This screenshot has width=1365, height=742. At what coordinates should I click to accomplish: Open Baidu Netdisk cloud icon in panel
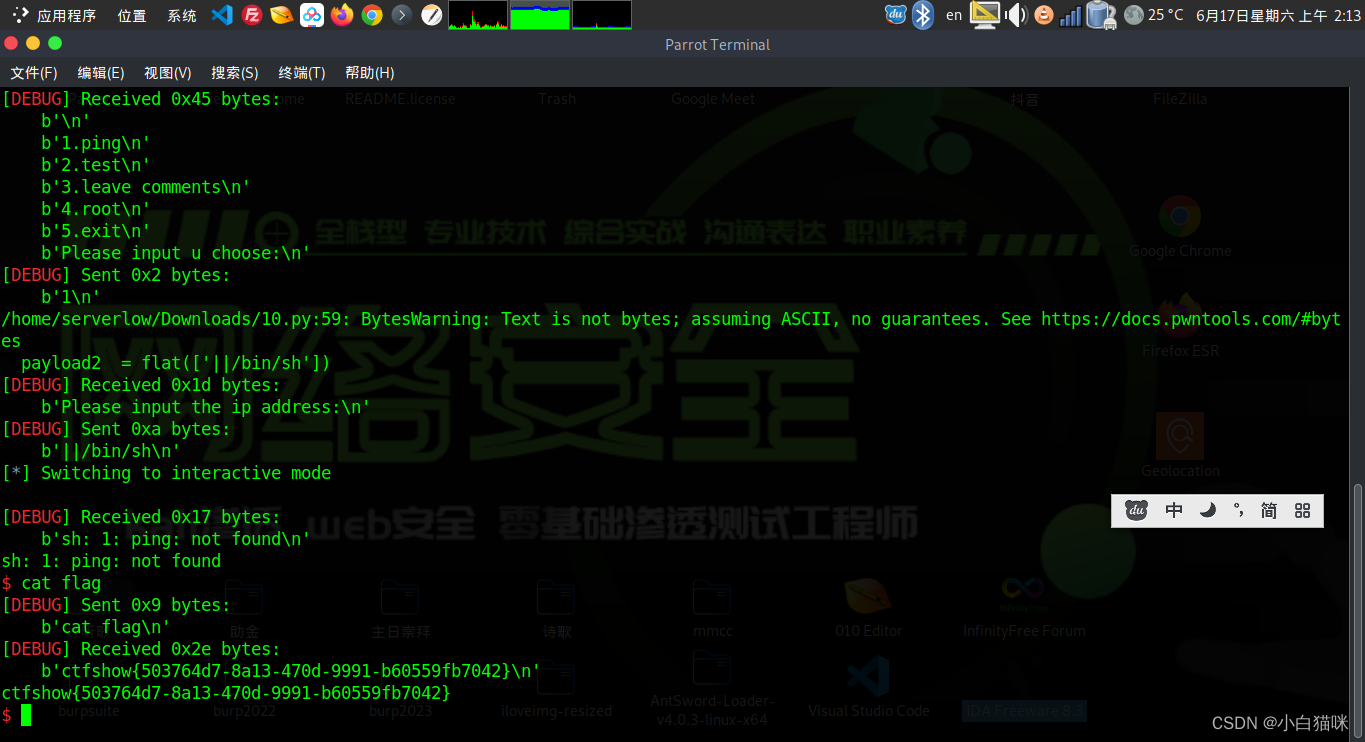click(312, 15)
